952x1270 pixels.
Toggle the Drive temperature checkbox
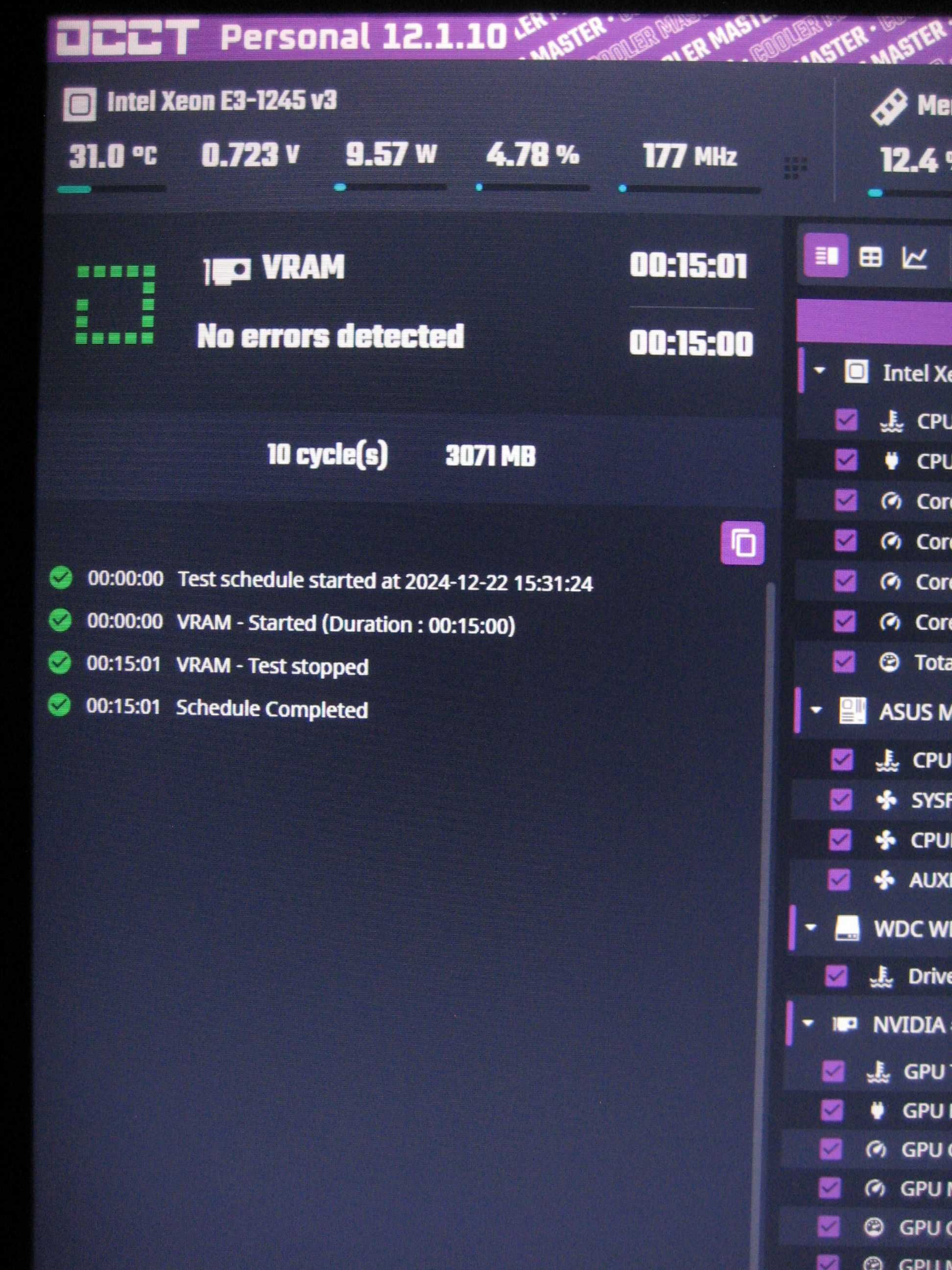click(x=835, y=976)
